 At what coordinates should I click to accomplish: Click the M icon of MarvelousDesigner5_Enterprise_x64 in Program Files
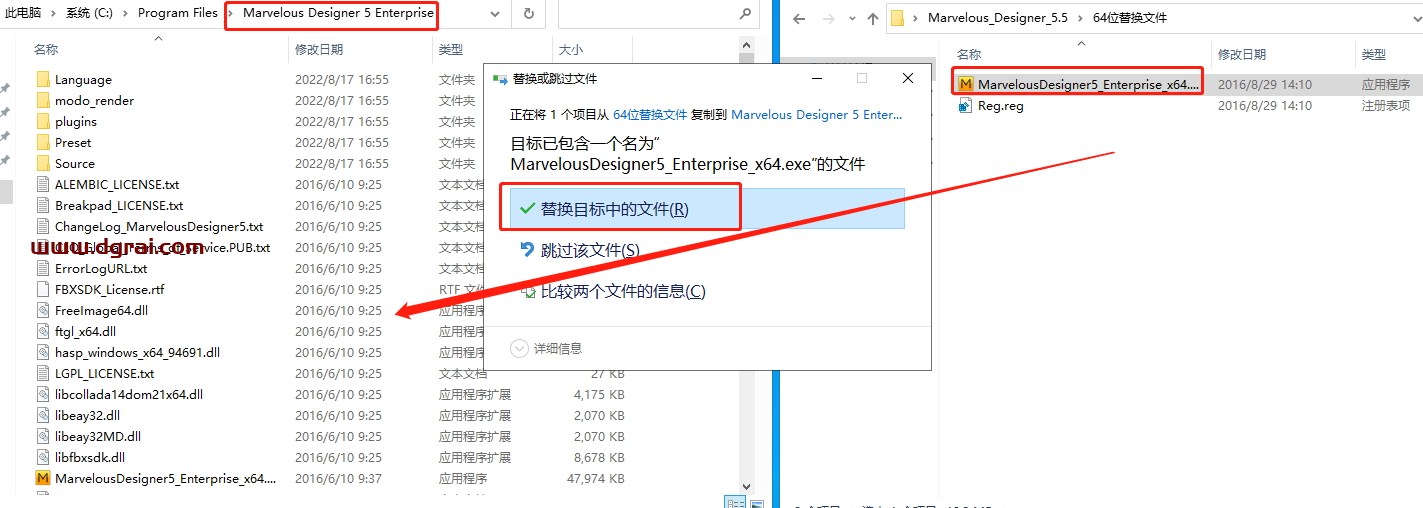(43, 478)
